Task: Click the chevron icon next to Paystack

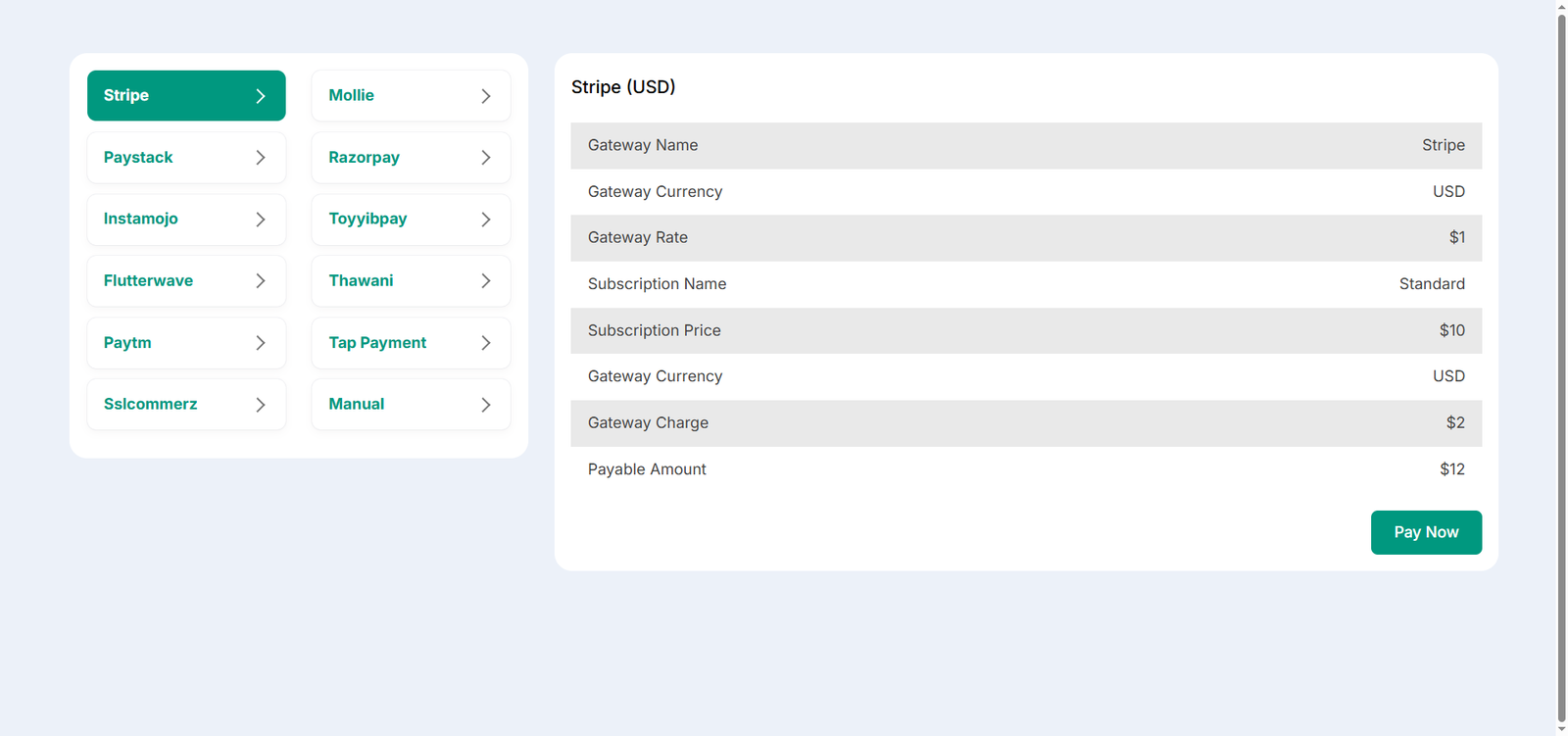Action: pos(261,158)
